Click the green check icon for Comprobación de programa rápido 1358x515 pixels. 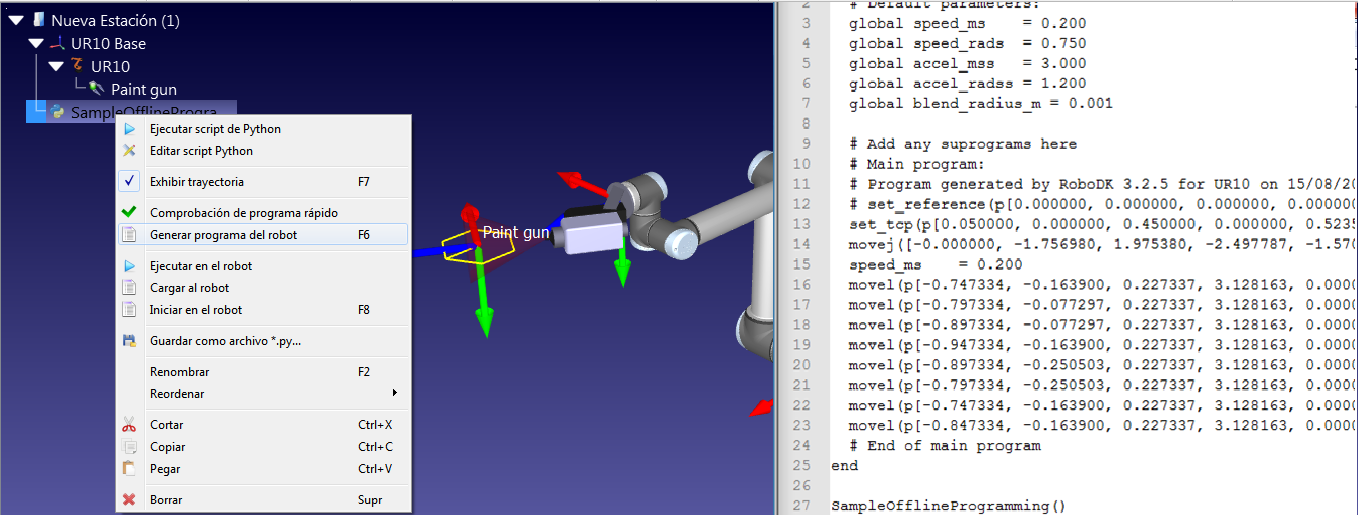(x=129, y=212)
